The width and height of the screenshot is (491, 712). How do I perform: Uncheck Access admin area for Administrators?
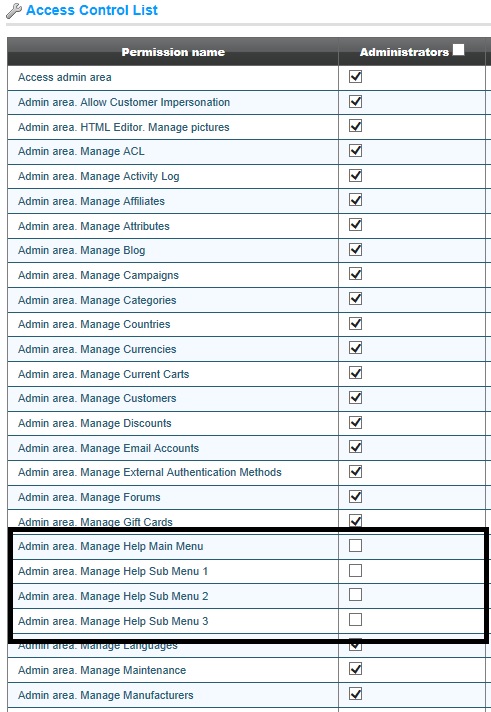pyautogui.click(x=355, y=76)
